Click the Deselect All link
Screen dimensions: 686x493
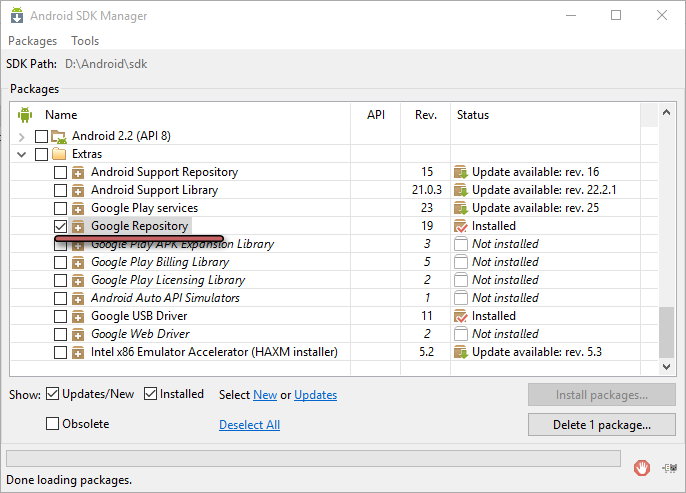249,425
